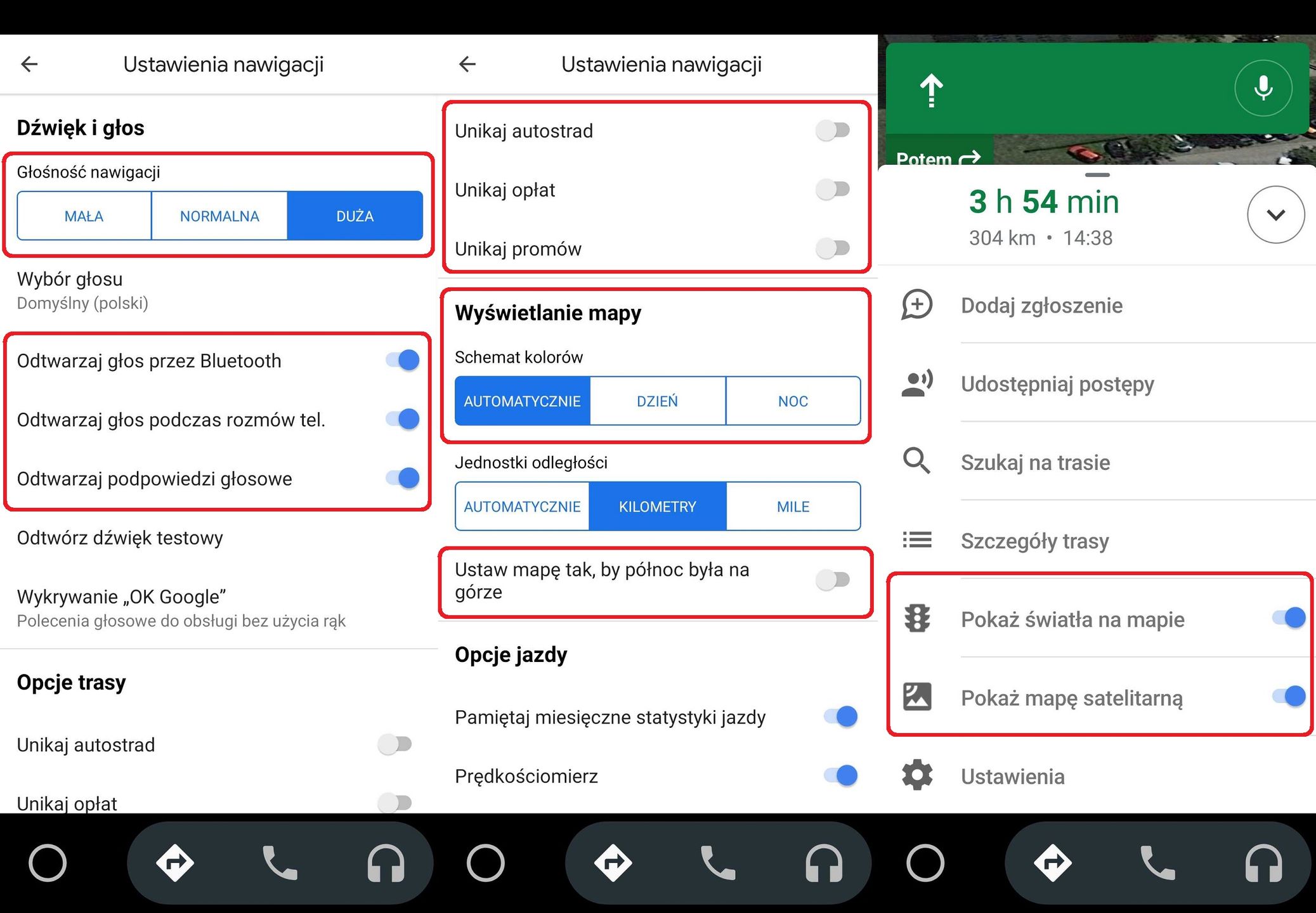The image size is (1316, 913).
Task: Select NOC color scheme
Action: 793,401
